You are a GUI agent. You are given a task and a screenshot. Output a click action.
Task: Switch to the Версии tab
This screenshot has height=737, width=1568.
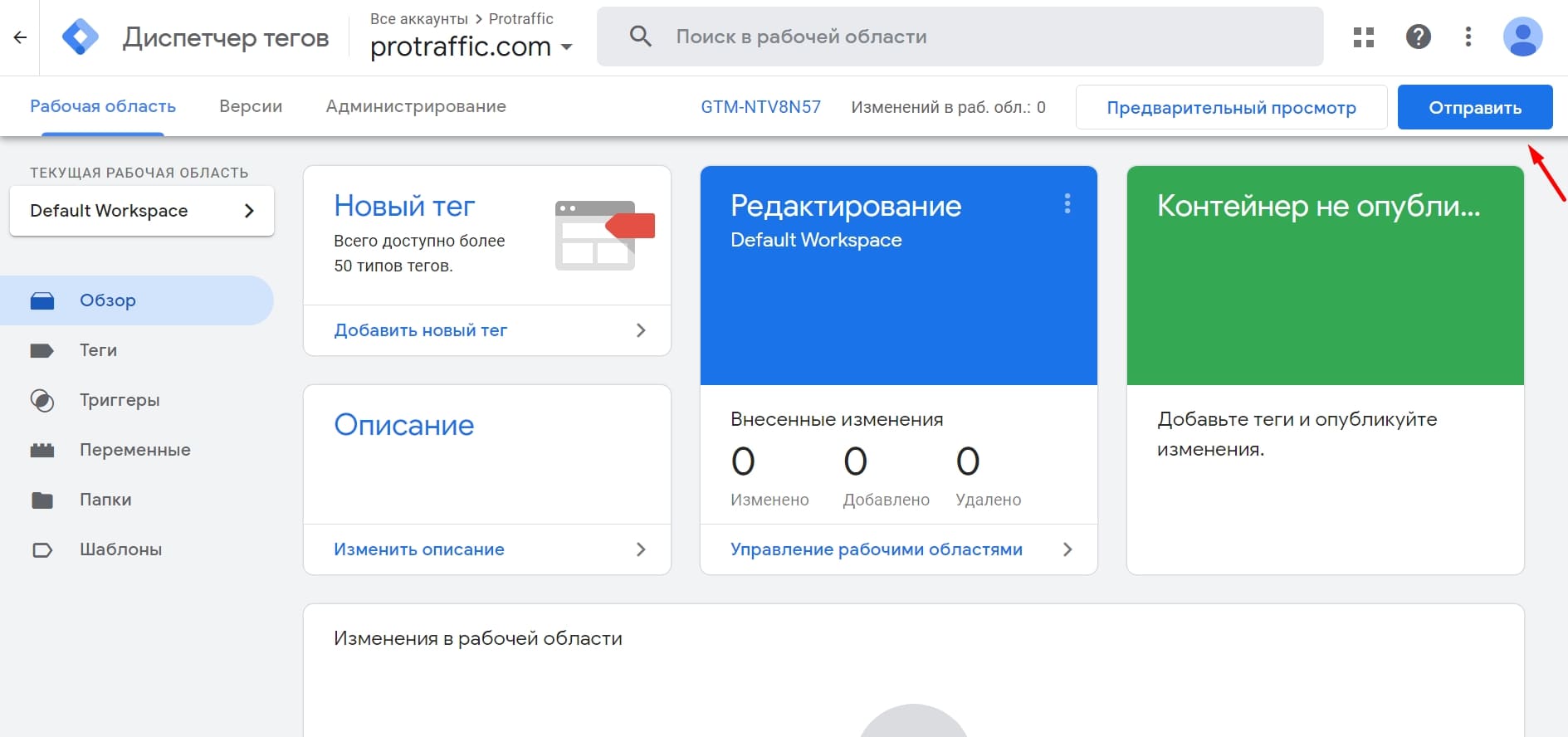pyautogui.click(x=251, y=106)
